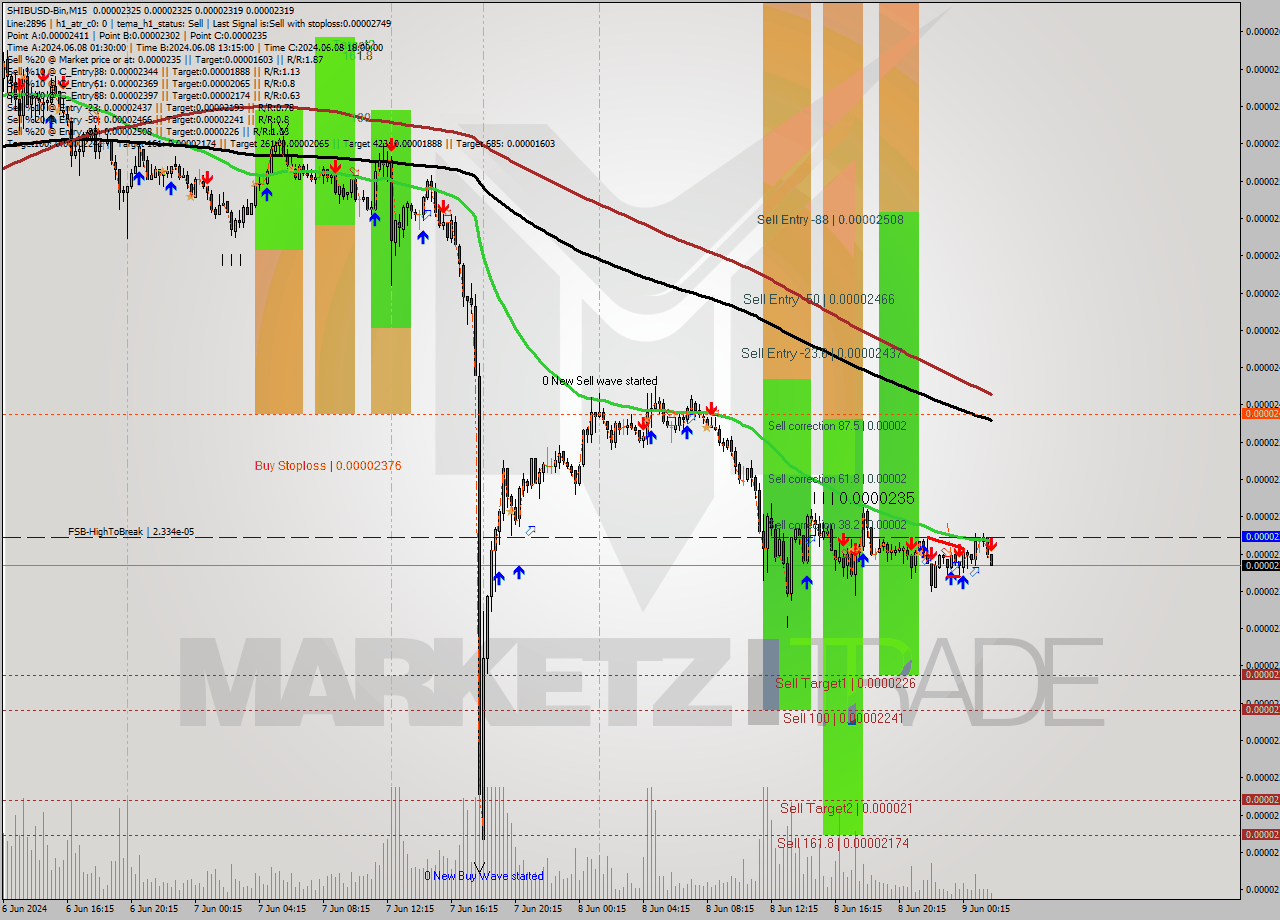Click the orange price tag on price axis
The height and width of the screenshot is (920, 1280).
1260,413
